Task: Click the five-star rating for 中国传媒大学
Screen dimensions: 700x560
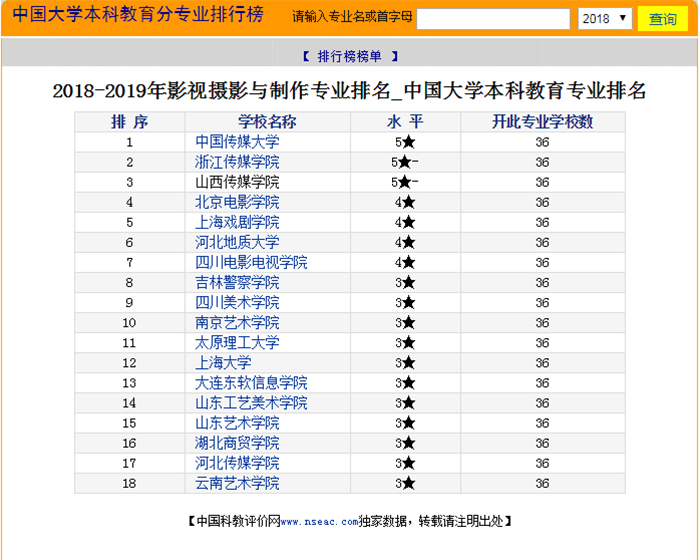Action: coord(405,142)
